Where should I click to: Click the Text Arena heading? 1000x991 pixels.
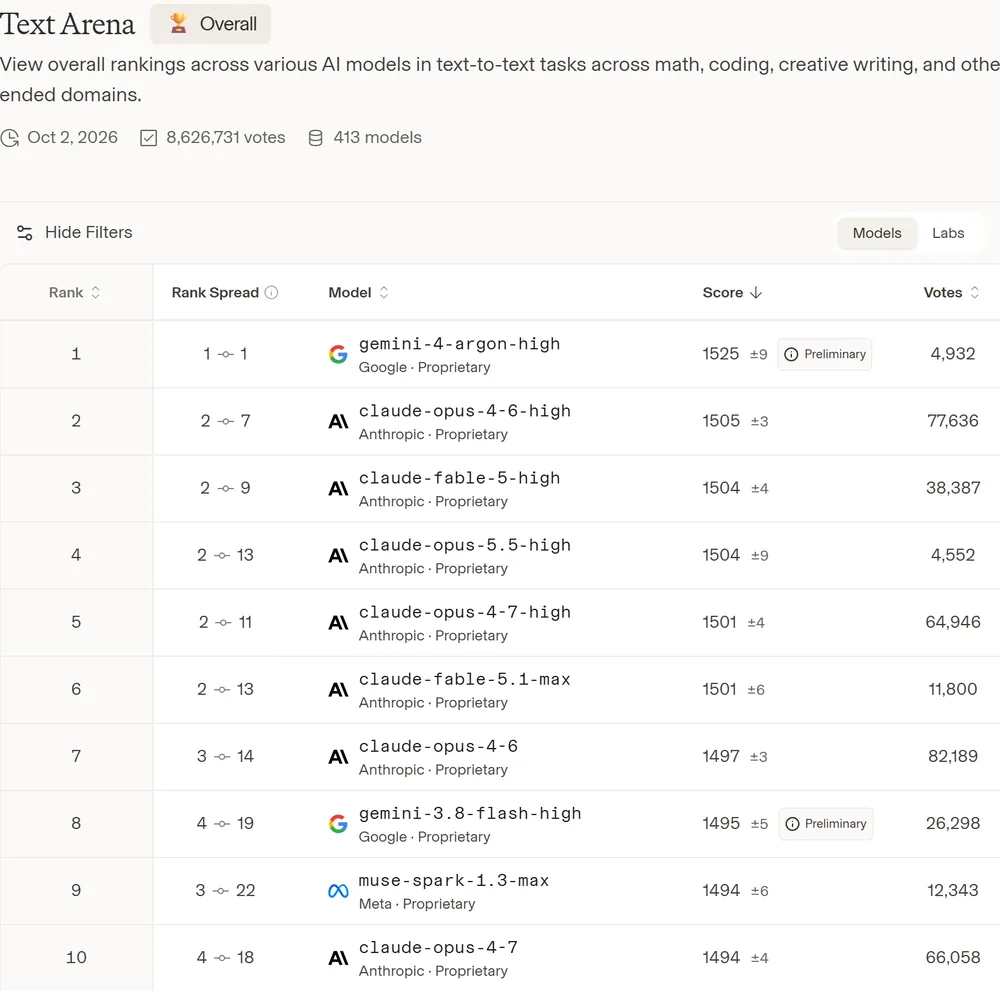(x=68, y=24)
